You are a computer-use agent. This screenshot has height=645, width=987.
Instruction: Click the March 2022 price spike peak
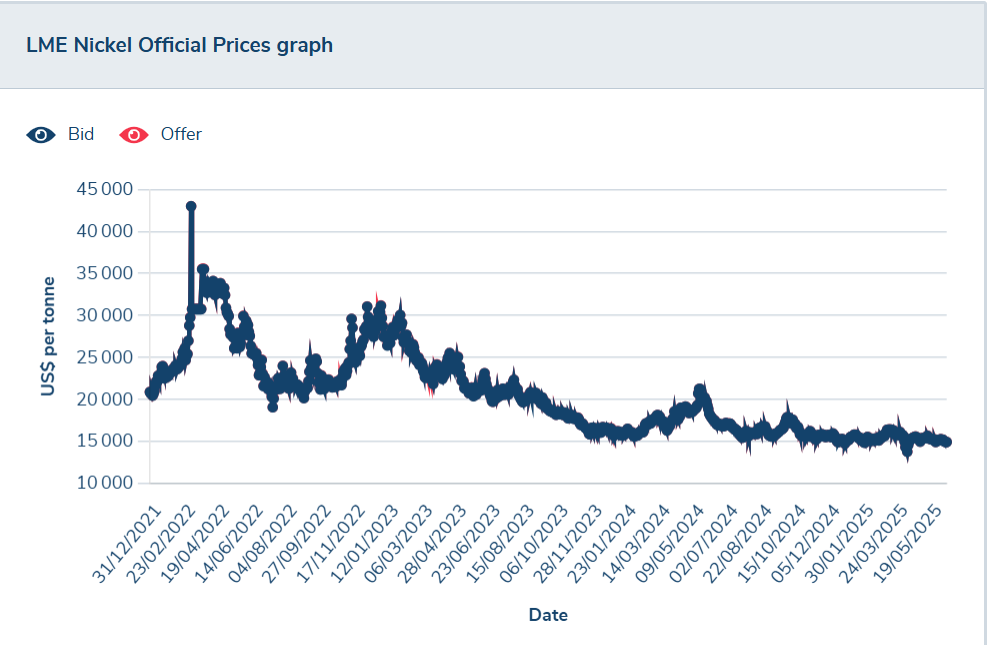tap(191, 206)
